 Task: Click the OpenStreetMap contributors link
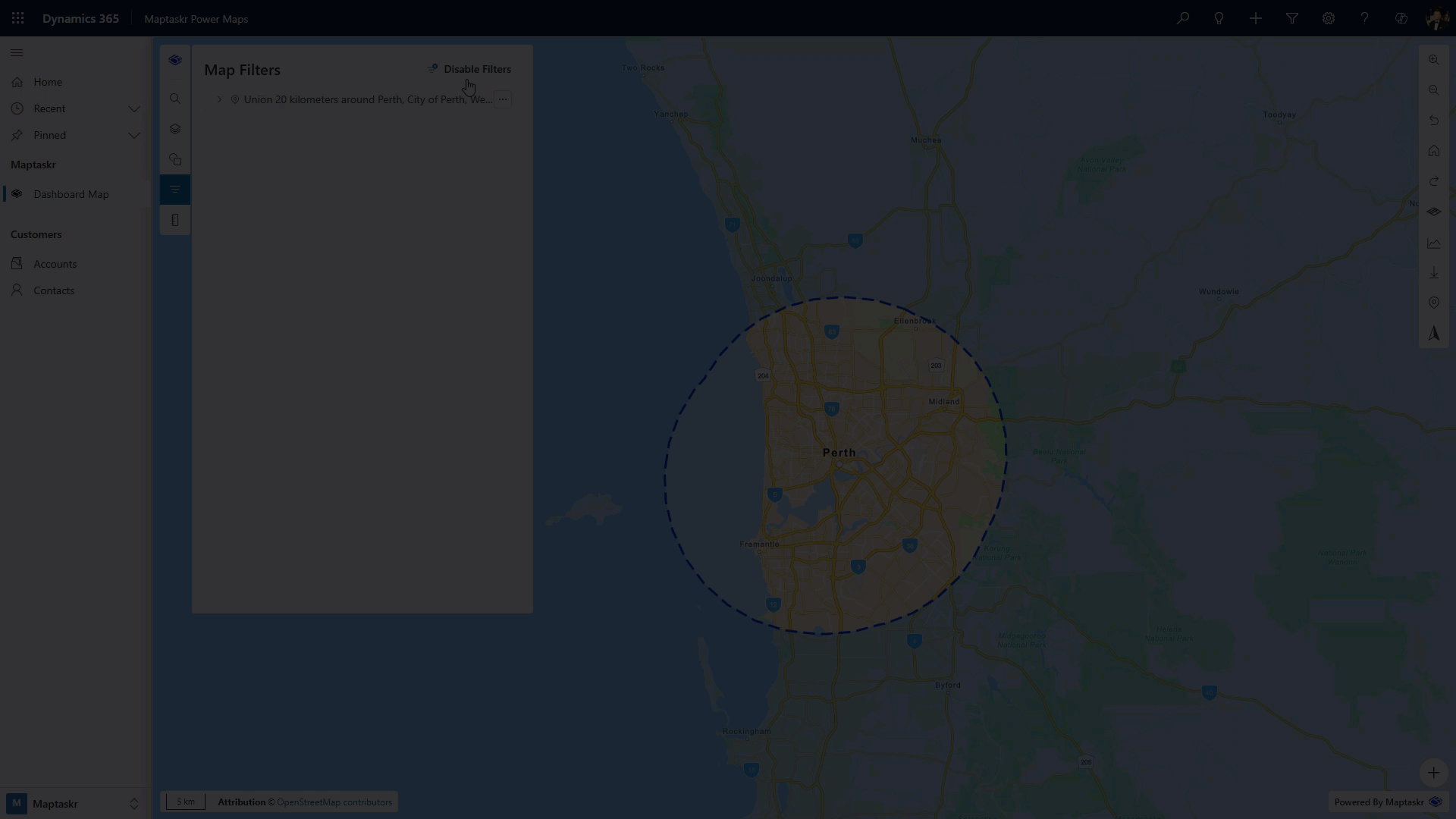tap(334, 802)
